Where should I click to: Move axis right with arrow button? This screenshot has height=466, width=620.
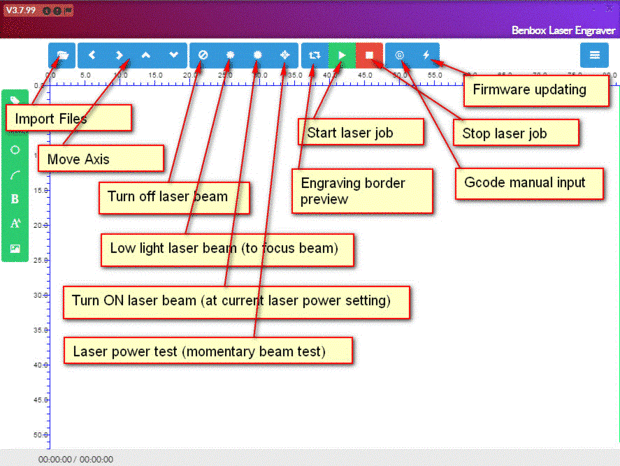pyautogui.click(x=119, y=55)
